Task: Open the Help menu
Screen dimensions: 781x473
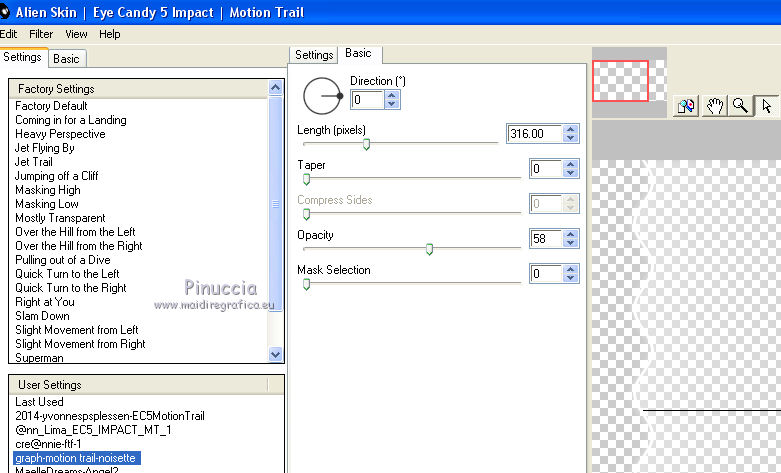Action: 110,34
